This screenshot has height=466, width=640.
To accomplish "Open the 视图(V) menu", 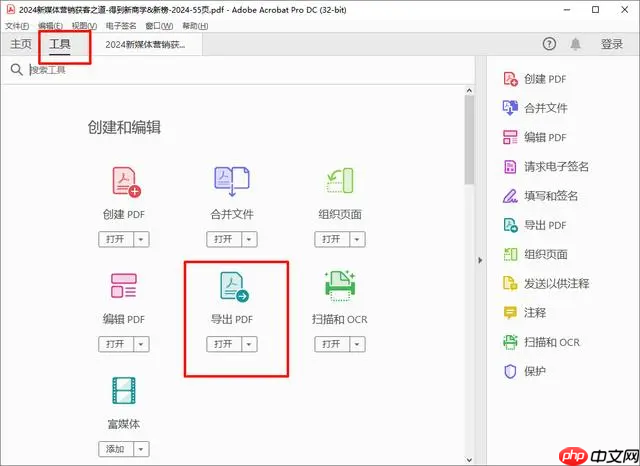I will pos(84,26).
